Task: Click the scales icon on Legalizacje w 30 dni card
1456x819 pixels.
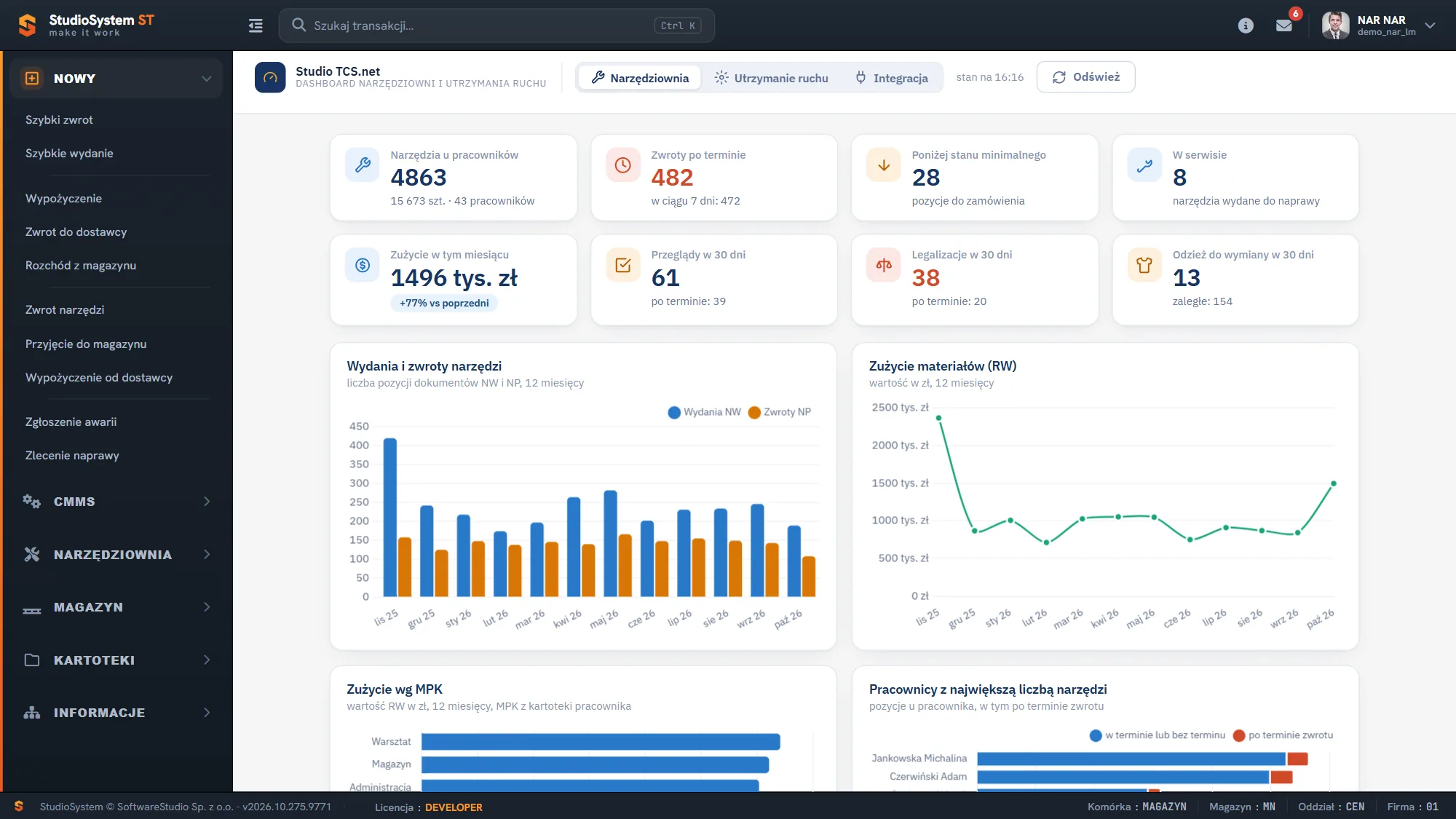Action: (884, 265)
